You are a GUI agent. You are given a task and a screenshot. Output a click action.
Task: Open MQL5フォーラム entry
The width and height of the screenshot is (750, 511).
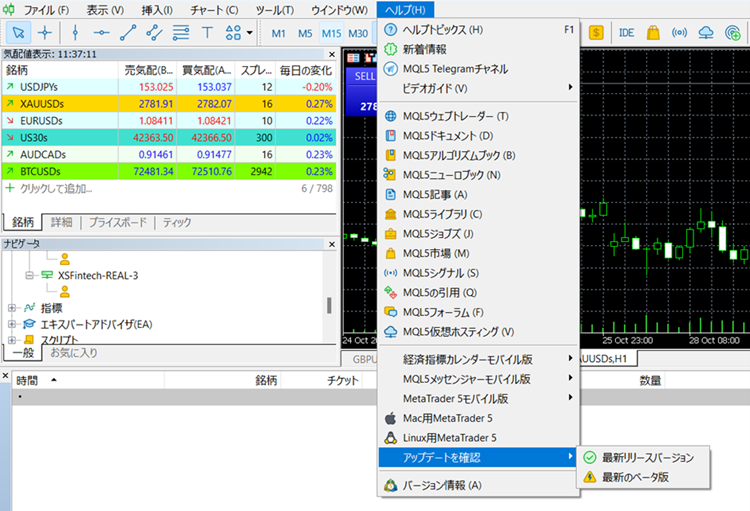click(x=479, y=312)
